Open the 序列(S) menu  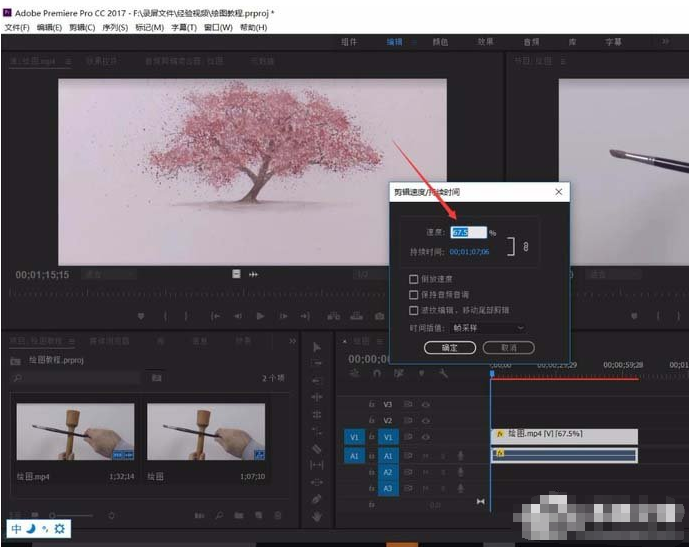(x=115, y=27)
